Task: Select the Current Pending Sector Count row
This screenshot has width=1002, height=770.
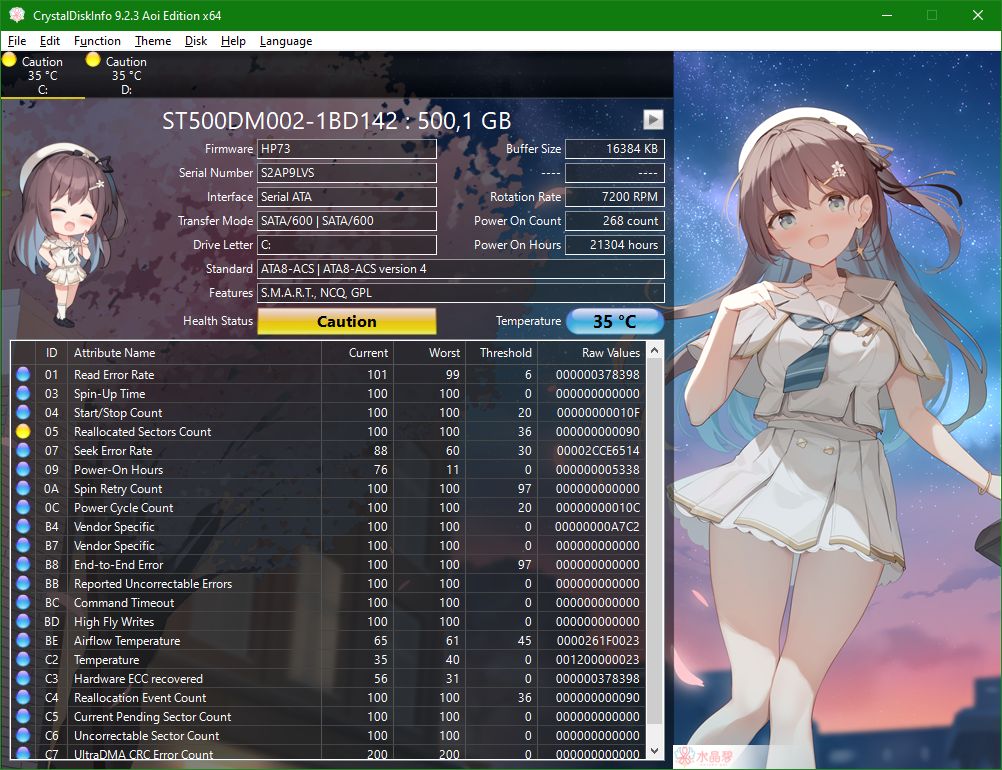Action: pyautogui.click(x=328, y=716)
